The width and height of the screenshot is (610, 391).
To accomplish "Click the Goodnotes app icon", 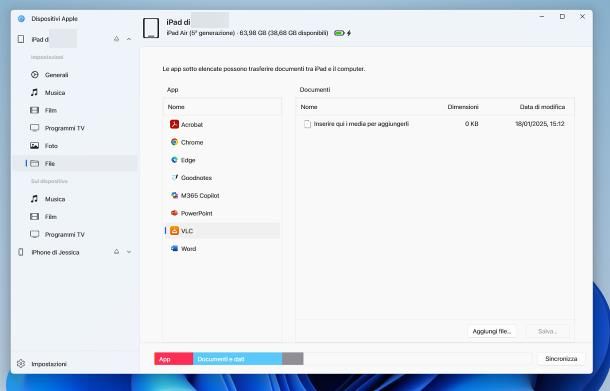I will click(x=174, y=177).
